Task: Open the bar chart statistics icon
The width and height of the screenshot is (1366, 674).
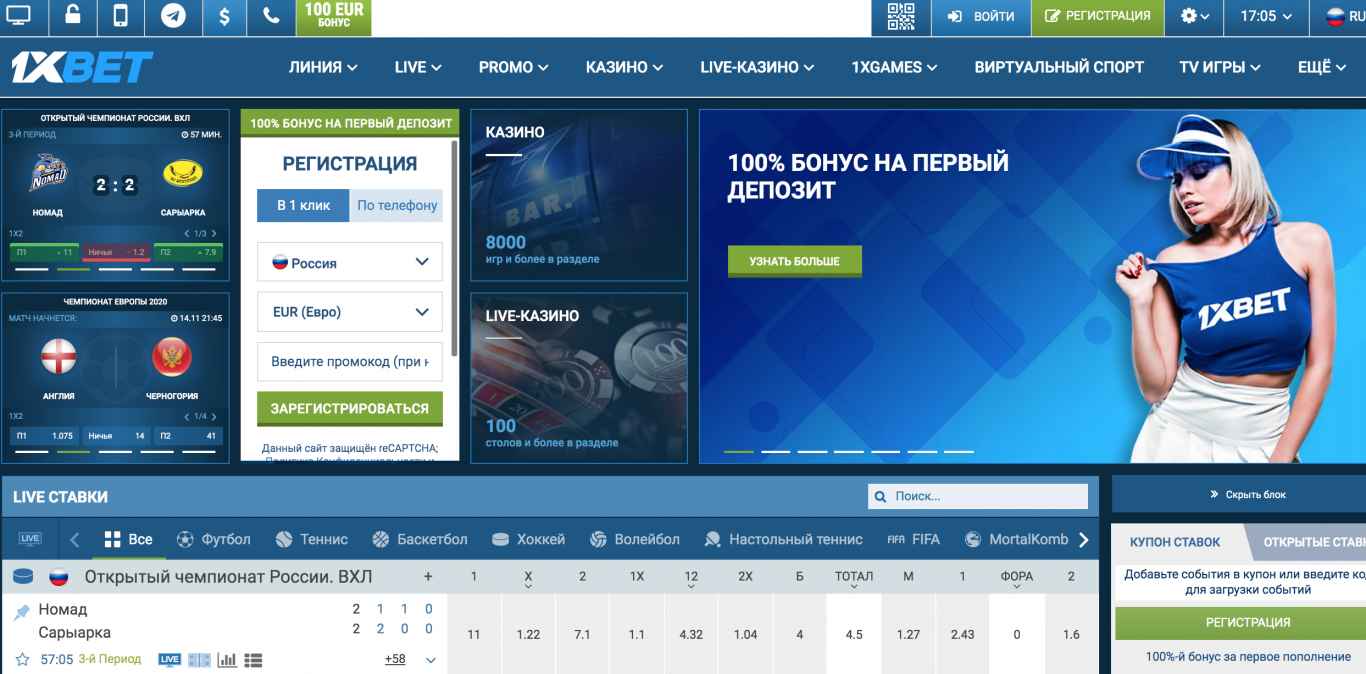Action: 227,660
